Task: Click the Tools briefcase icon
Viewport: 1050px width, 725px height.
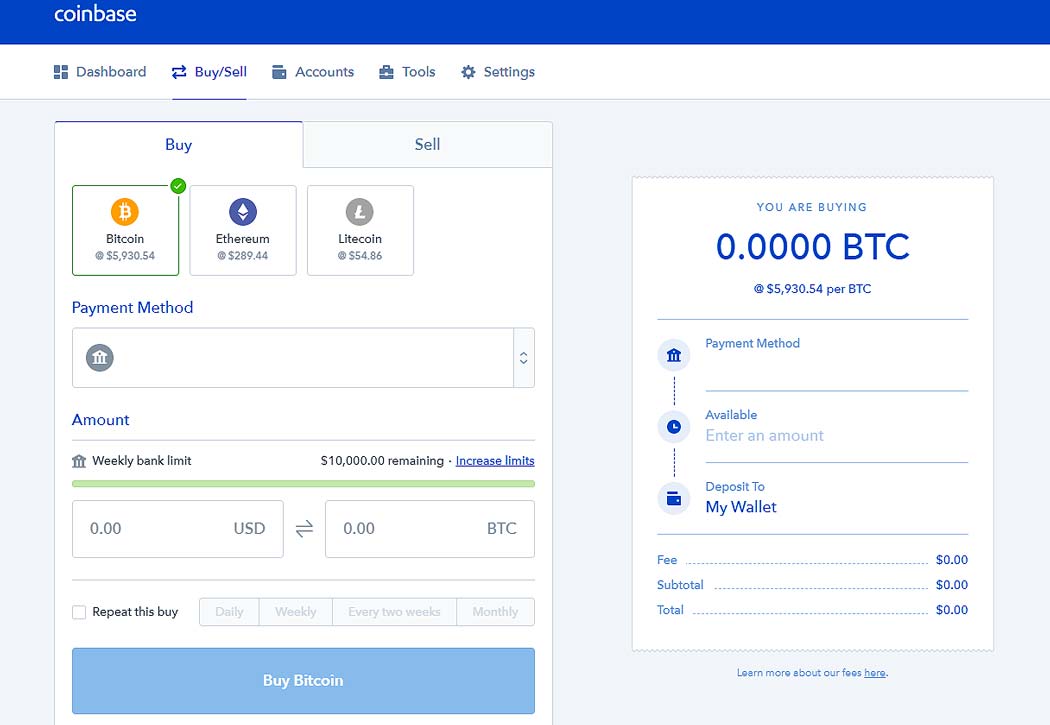Action: [386, 72]
